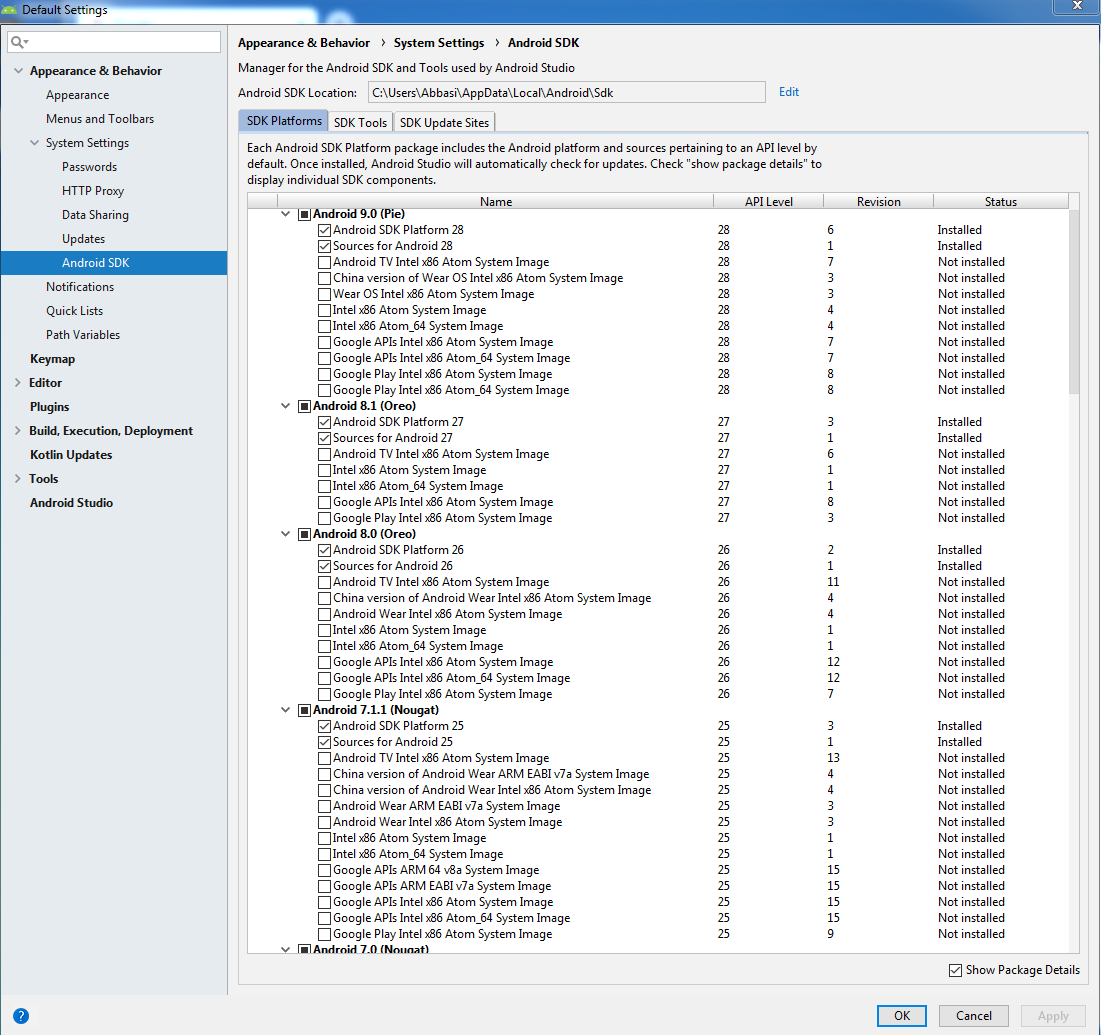Open Appearance settings page

click(x=77, y=95)
